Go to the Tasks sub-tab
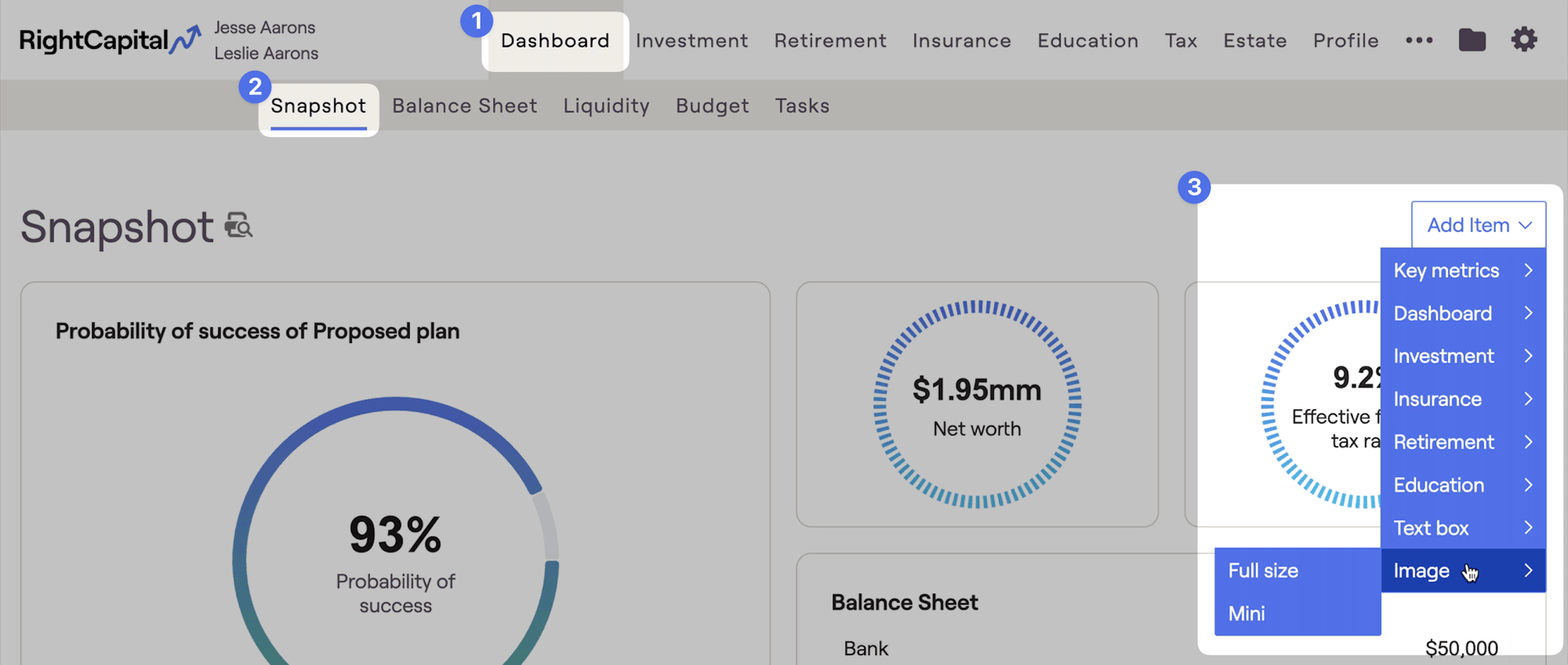1568x665 pixels. point(802,106)
